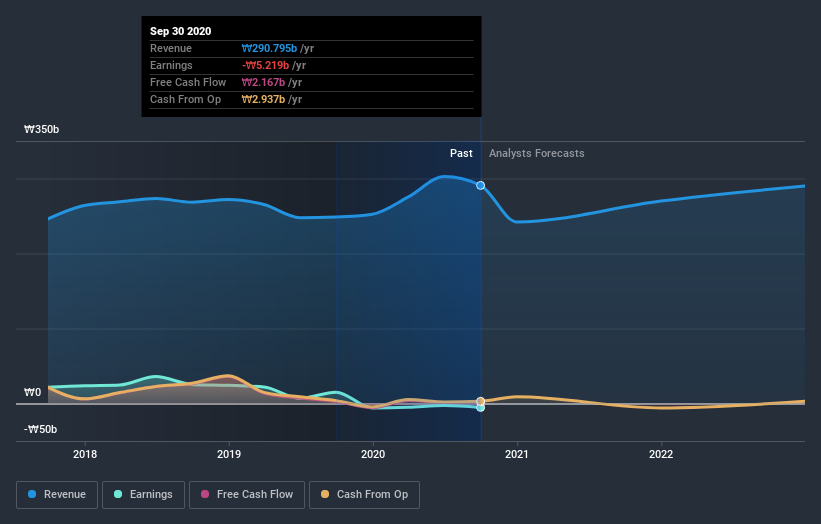Click the Cash From Op label in tooltip
The image size is (821, 524).
pos(185,99)
